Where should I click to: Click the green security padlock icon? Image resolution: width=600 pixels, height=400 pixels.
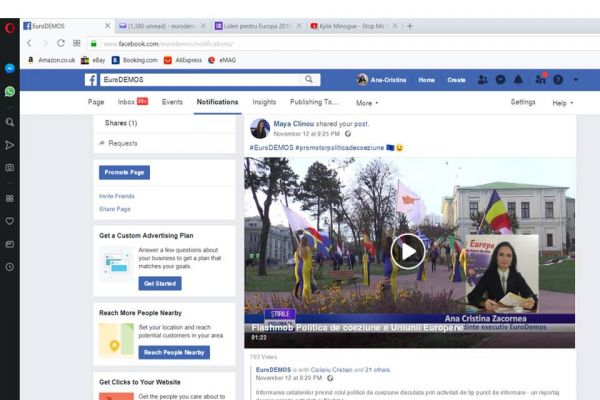point(93,44)
